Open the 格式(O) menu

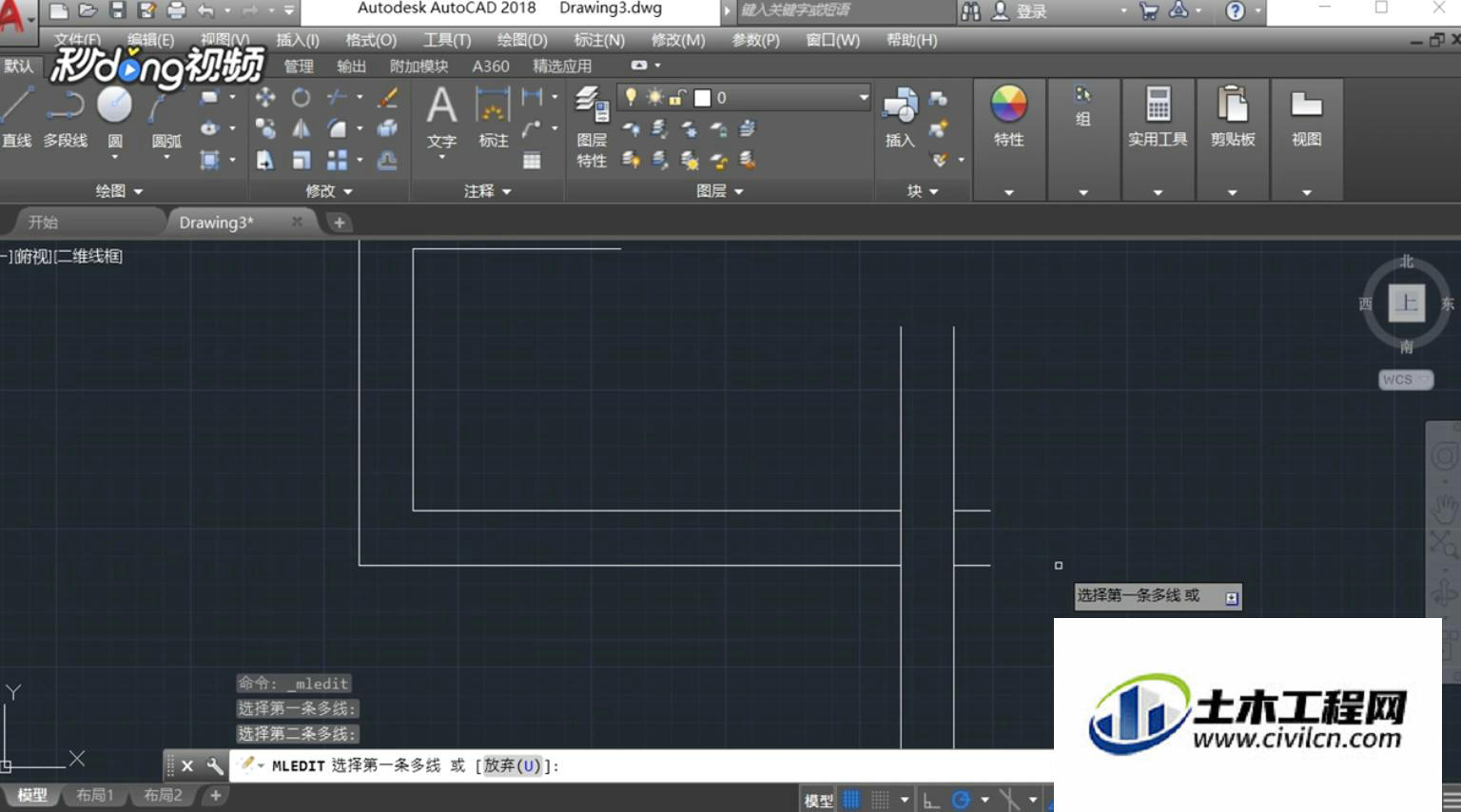371,40
